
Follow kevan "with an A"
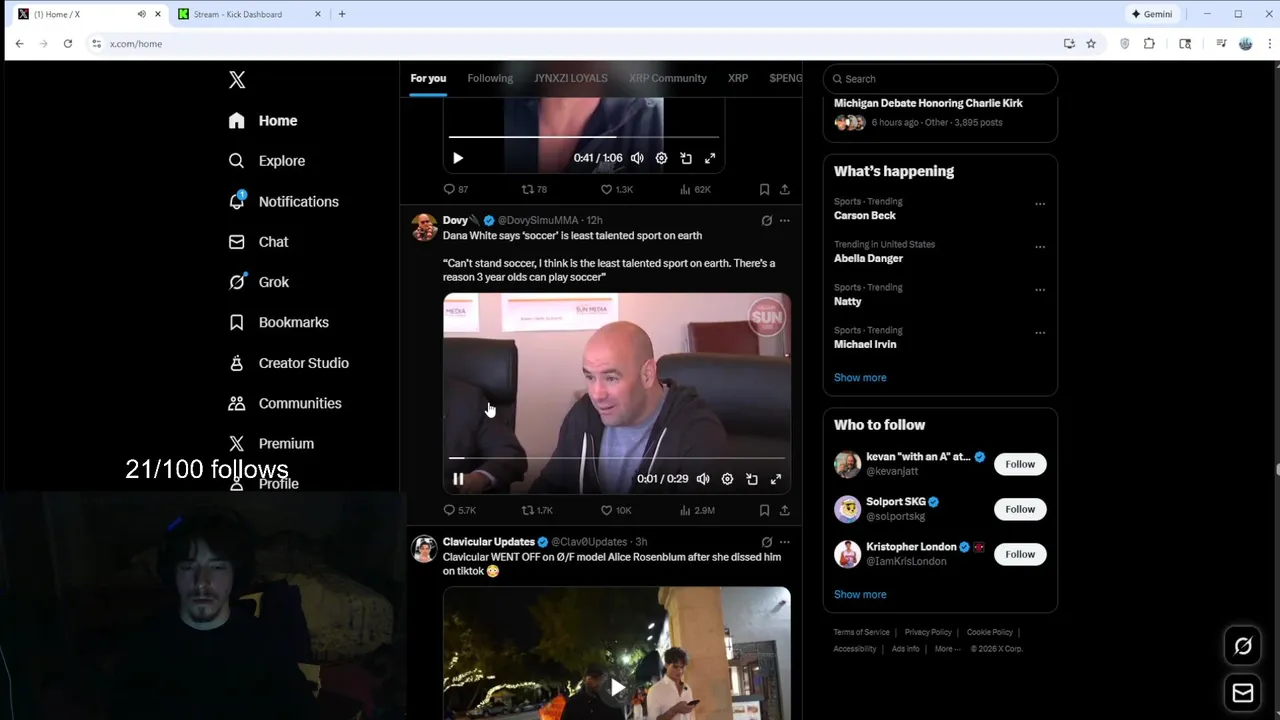tap(1020, 464)
